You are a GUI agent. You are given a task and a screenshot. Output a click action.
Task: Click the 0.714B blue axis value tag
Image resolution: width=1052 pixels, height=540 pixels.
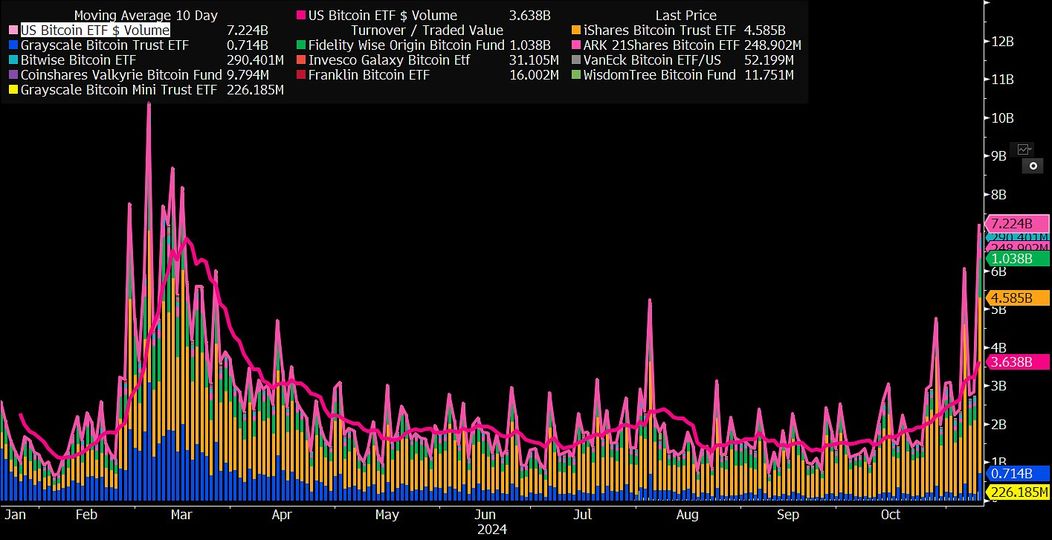(x=1016, y=474)
